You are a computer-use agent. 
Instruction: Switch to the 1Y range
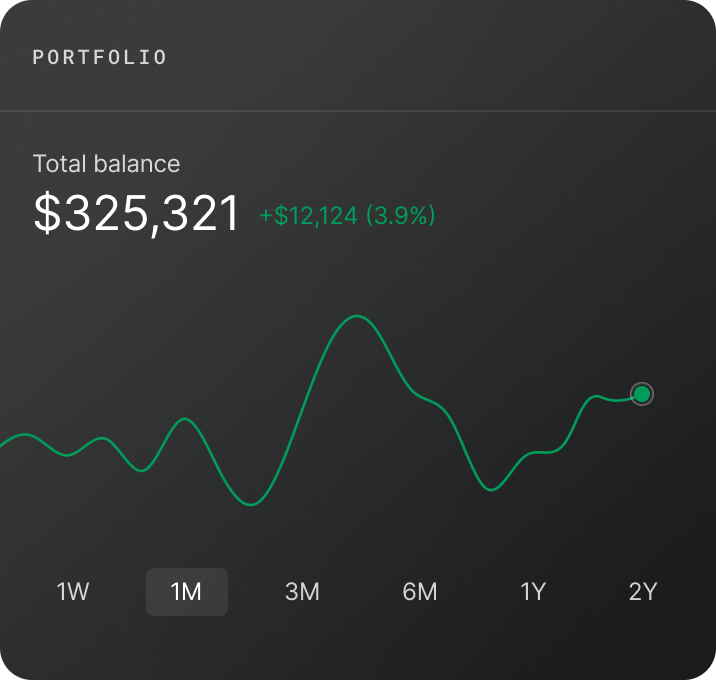533,592
